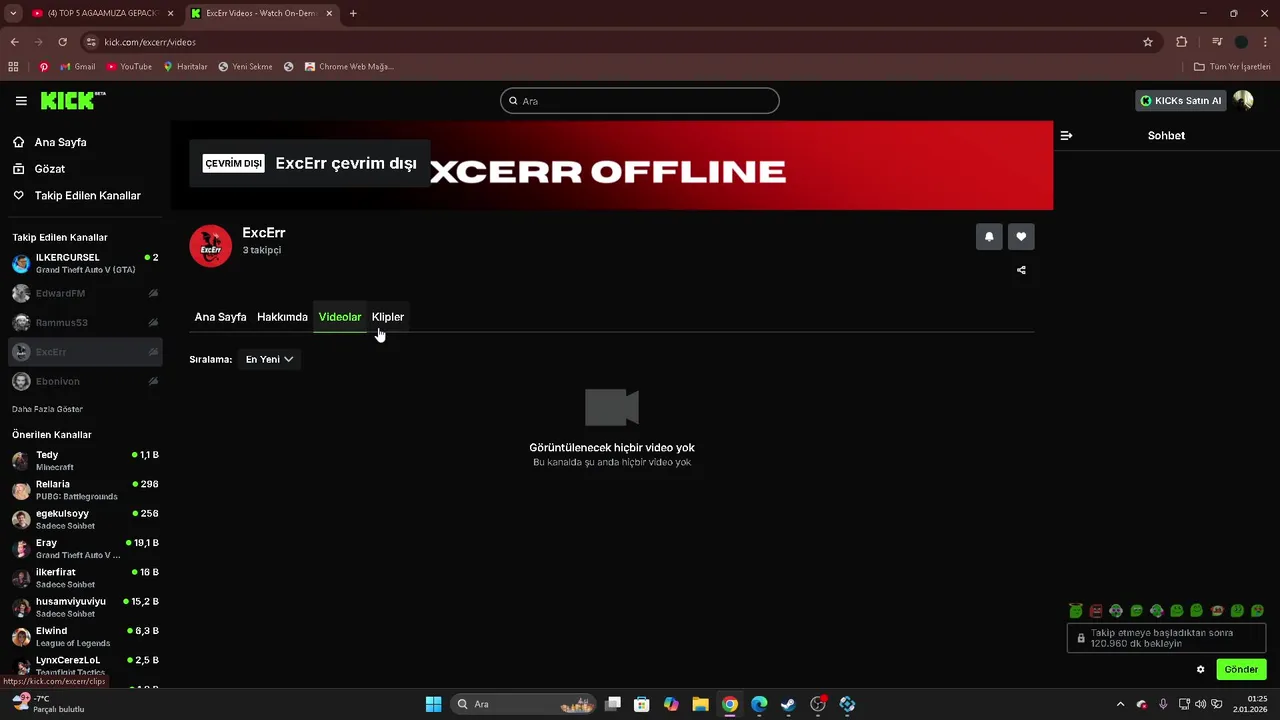Viewport: 1280px width, 720px height.
Task: Open recommended channel egekulsoyy
Action: coord(85,519)
